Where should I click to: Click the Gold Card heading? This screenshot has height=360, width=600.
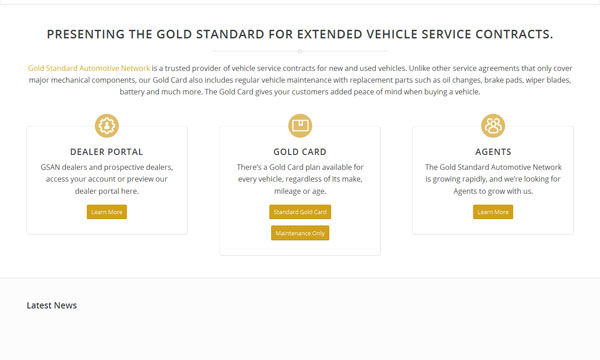pyautogui.click(x=300, y=152)
